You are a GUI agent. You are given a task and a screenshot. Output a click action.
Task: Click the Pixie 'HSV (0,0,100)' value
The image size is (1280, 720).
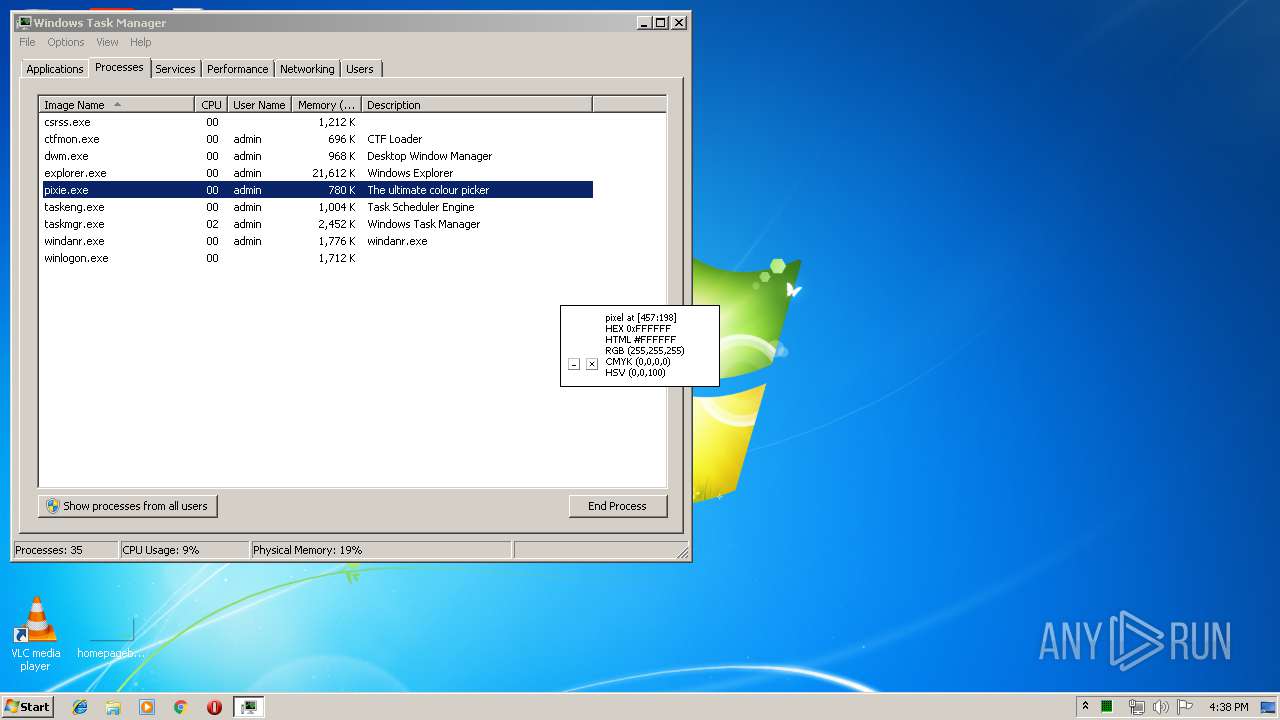point(635,373)
